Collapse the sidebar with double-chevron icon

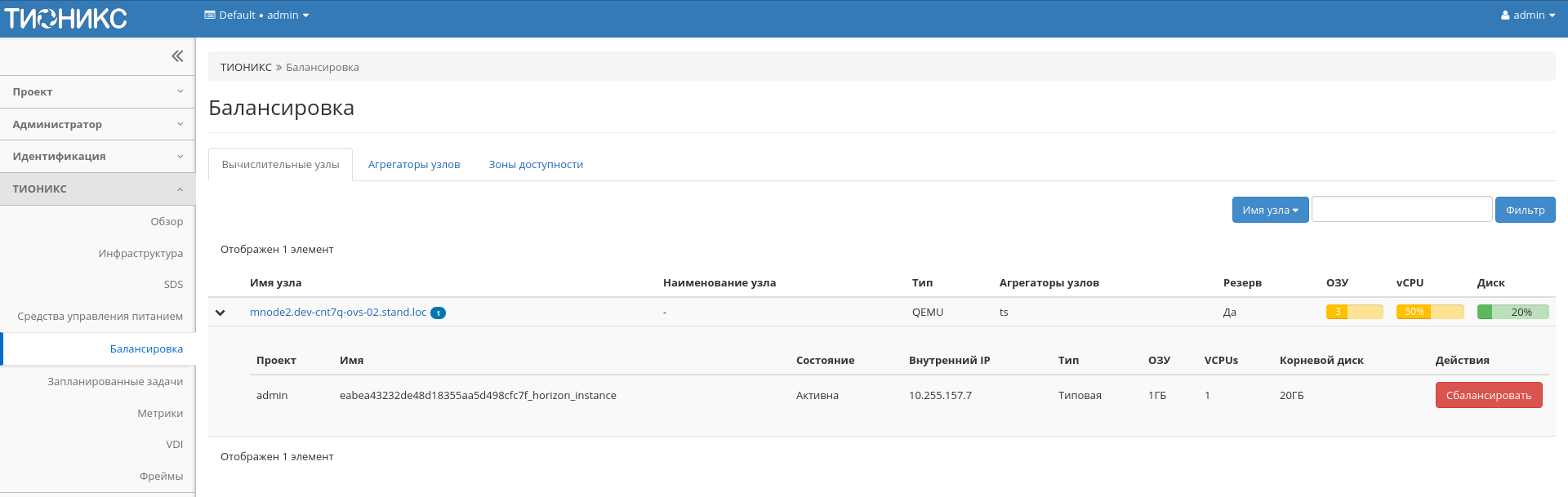tap(177, 56)
